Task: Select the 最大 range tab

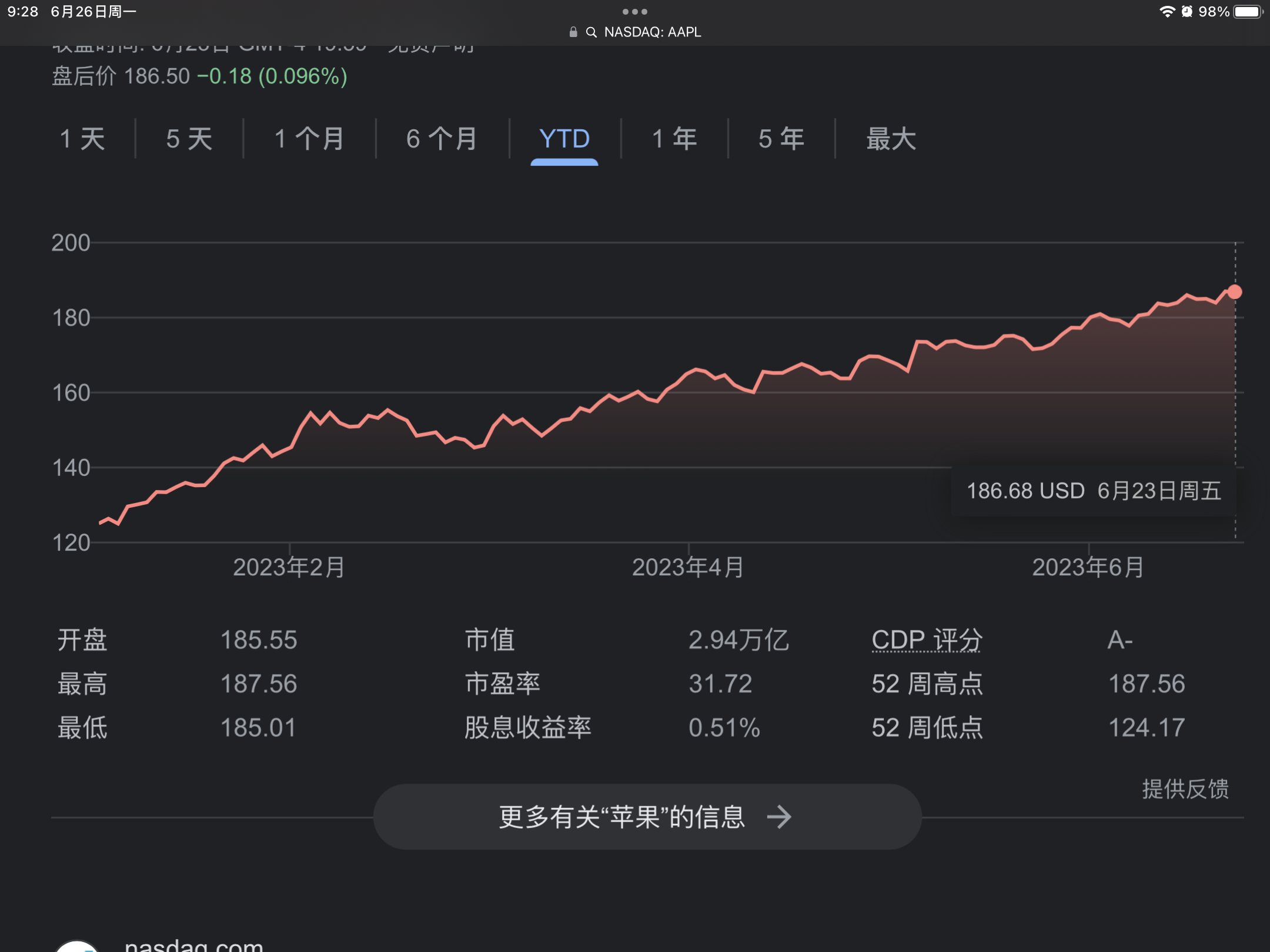Action: pyautogui.click(x=891, y=139)
